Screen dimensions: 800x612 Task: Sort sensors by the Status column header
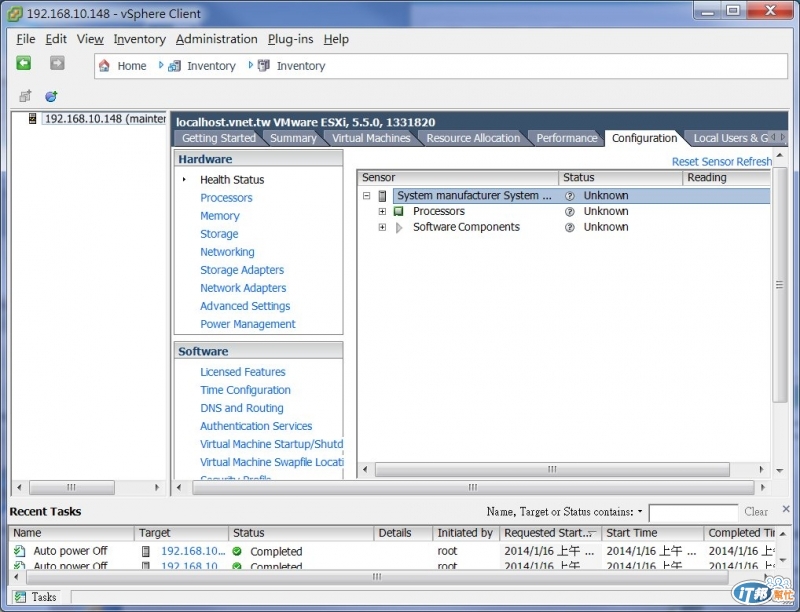[619, 177]
